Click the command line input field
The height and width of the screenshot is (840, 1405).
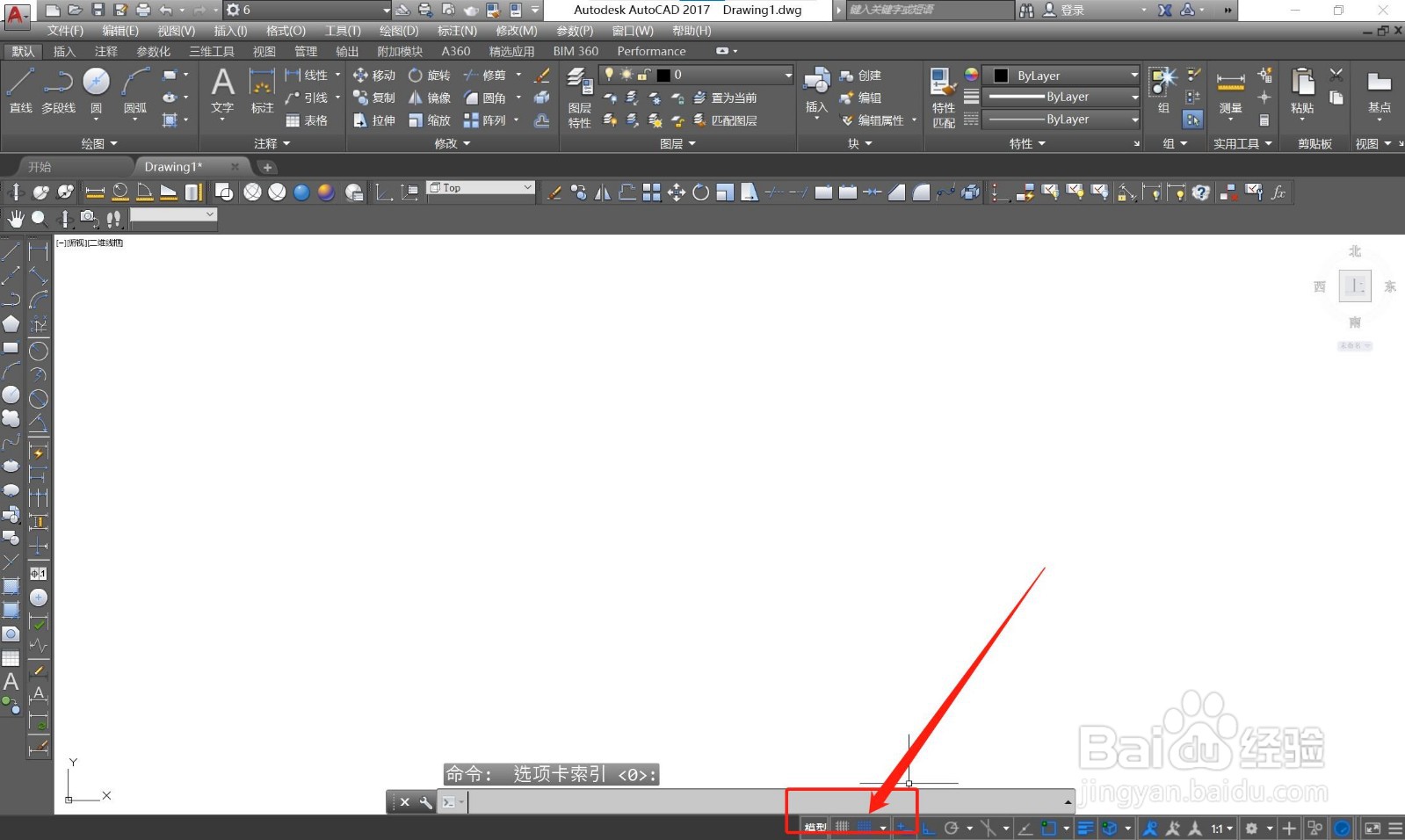[764, 802]
